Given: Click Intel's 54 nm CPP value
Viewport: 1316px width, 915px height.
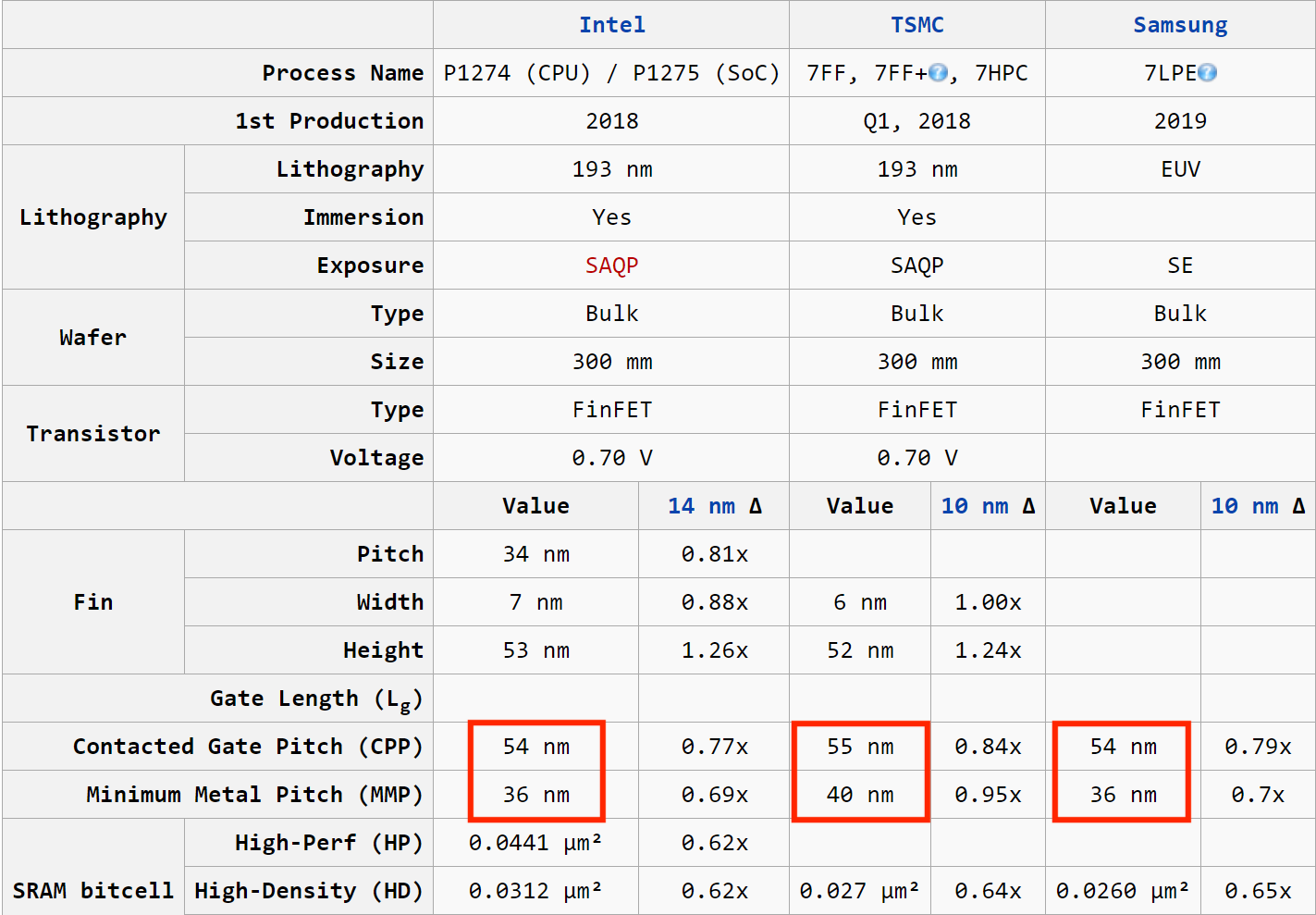Looking at the screenshot, I should 536,747.
